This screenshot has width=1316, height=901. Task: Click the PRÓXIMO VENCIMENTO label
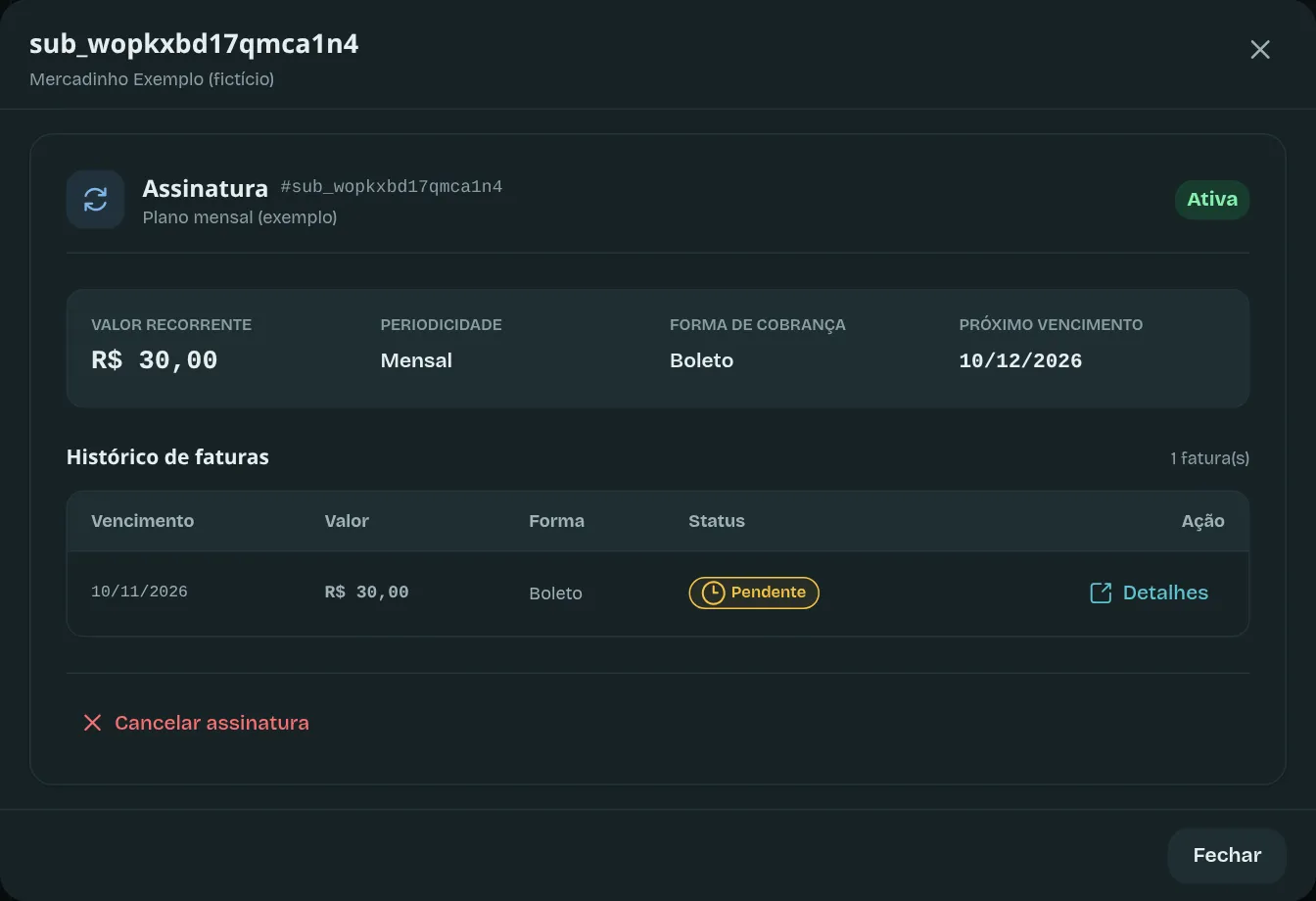(1051, 325)
